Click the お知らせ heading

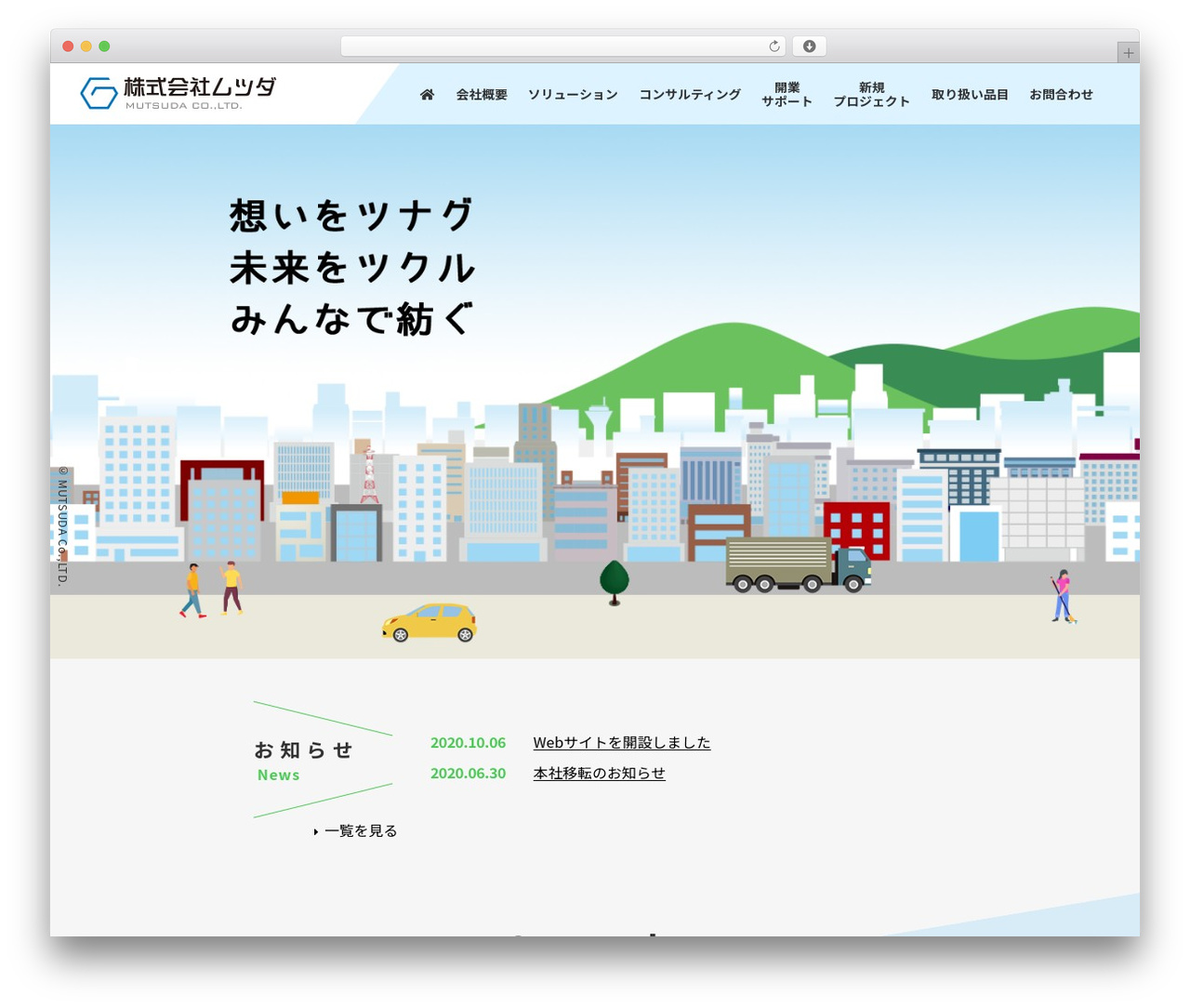click(304, 749)
